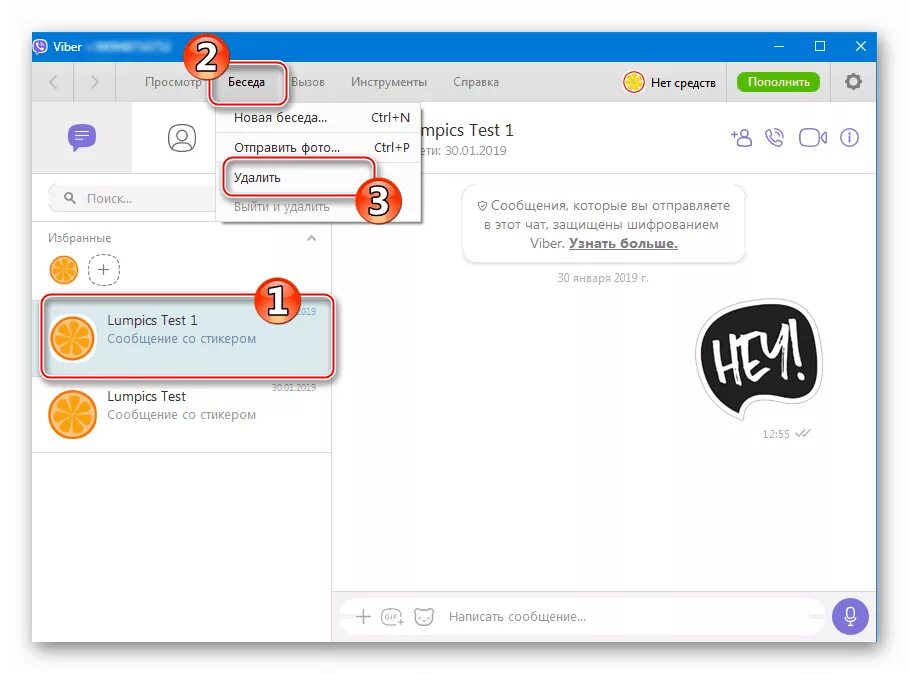Screen dimensions: 909x674
Task: Minimize the Viber window
Action: point(779,46)
